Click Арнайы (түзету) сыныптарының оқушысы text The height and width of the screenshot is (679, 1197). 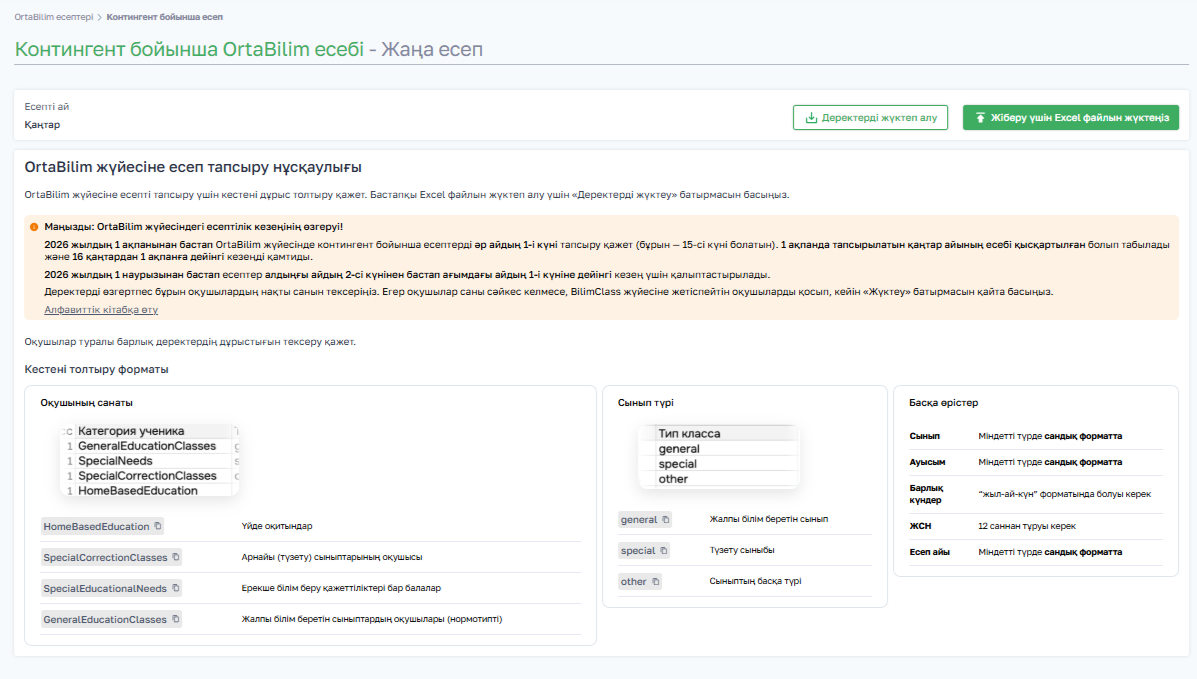click(332, 557)
